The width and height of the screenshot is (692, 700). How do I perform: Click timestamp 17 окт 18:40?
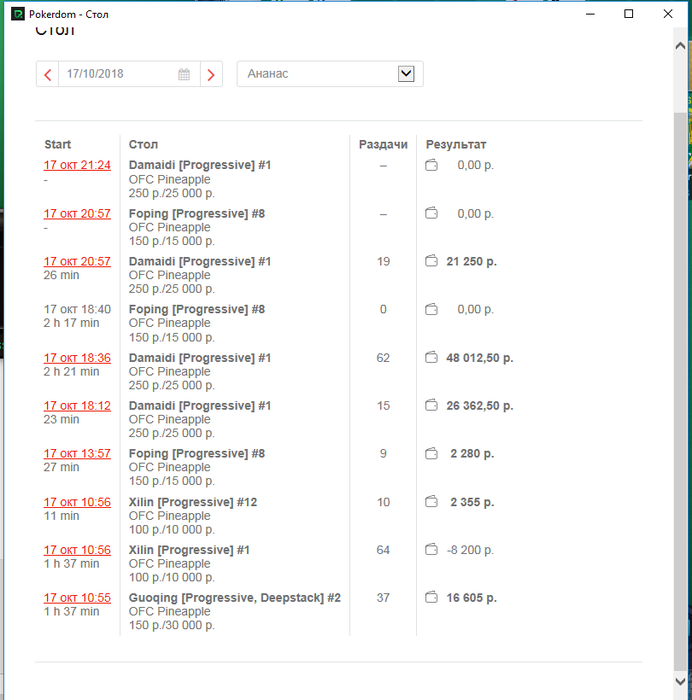pos(77,309)
